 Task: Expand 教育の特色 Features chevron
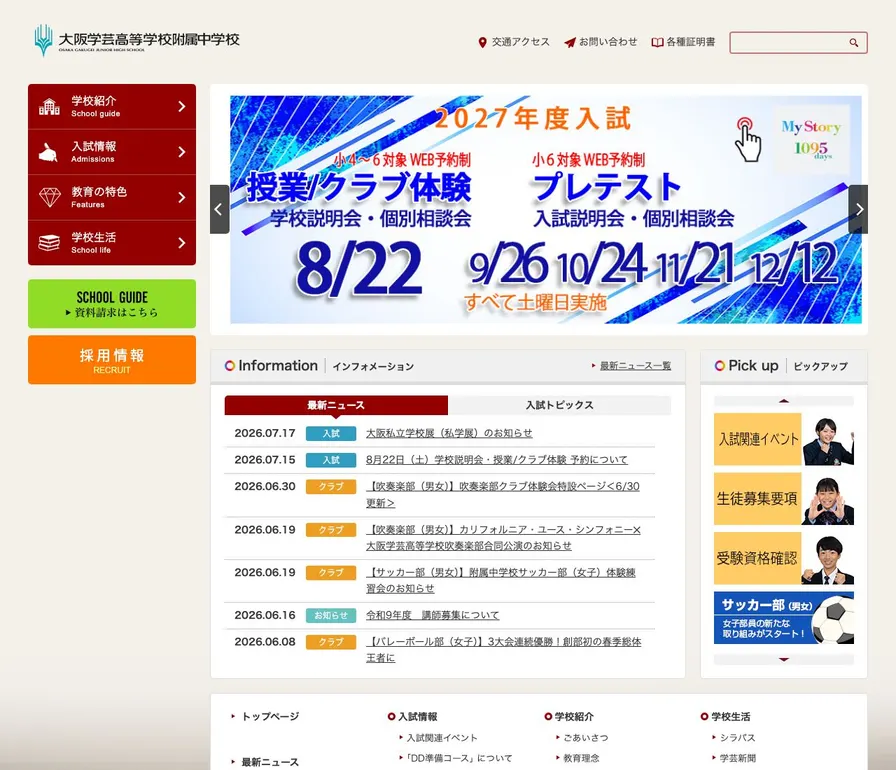click(x=182, y=198)
